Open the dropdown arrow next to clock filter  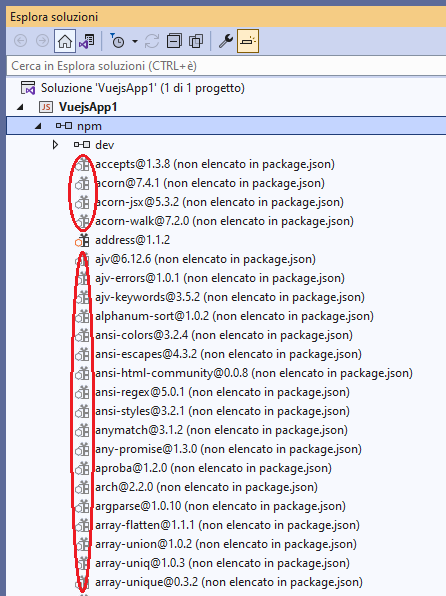pyautogui.click(x=135, y=41)
